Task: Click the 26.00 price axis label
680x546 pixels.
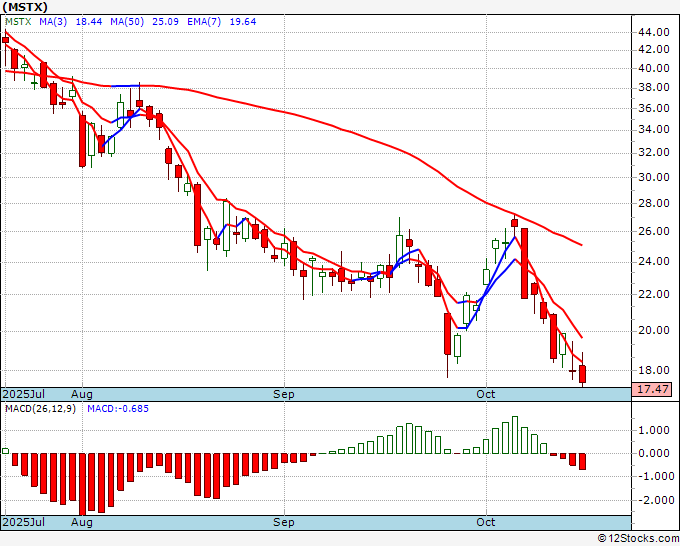Action: (x=654, y=231)
